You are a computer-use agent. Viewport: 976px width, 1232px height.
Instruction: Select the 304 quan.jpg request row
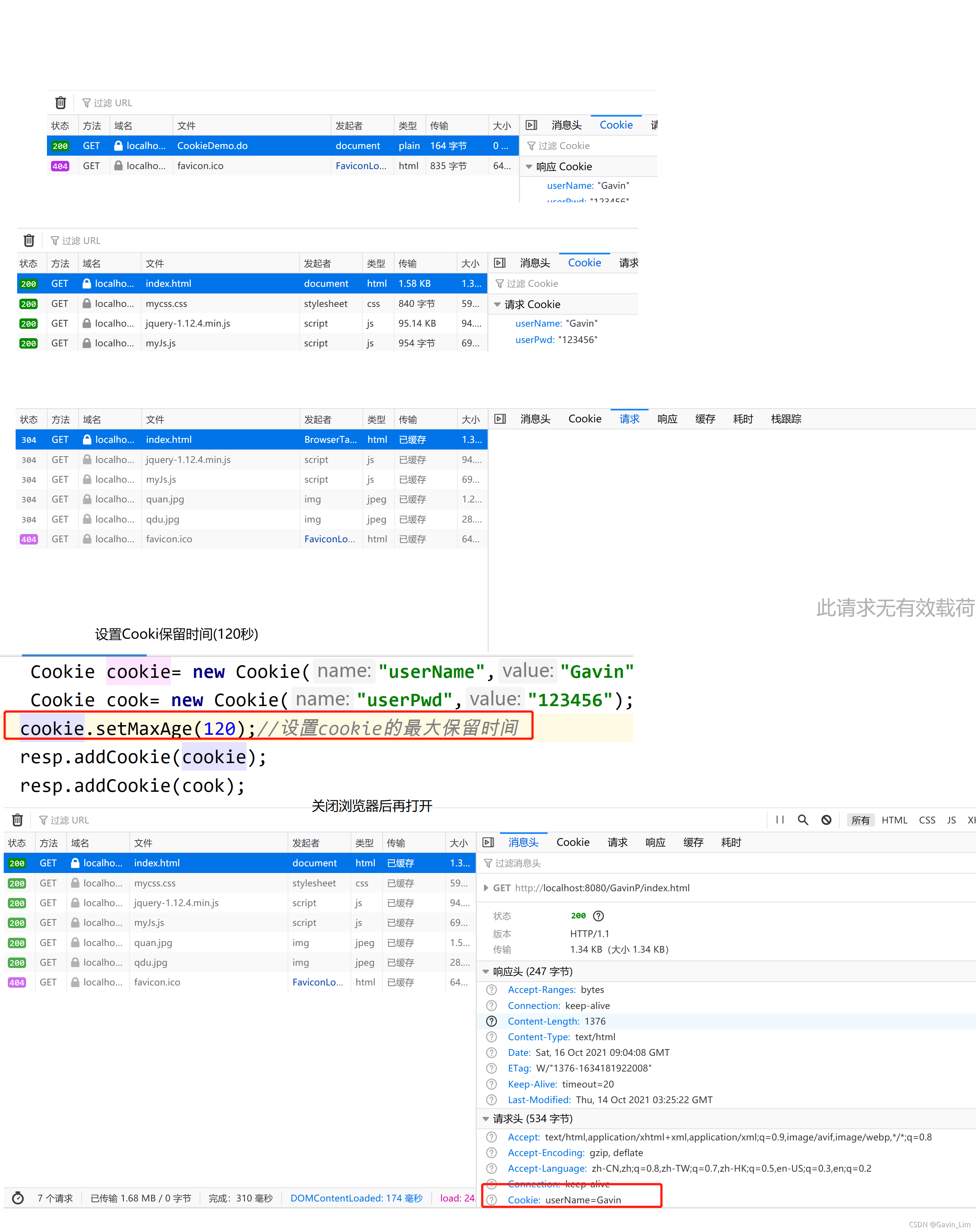[251, 499]
